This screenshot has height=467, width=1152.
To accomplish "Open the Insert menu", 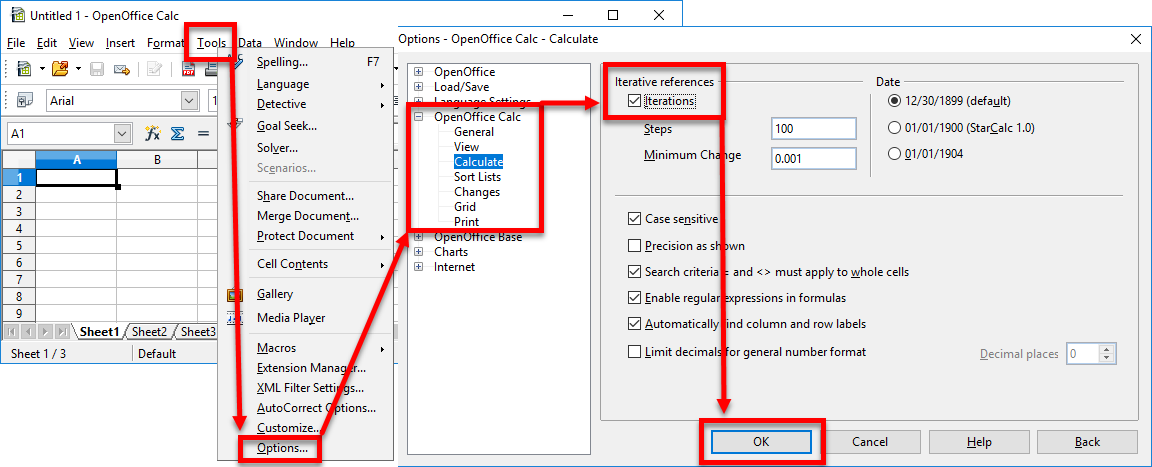I will tap(120, 43).
